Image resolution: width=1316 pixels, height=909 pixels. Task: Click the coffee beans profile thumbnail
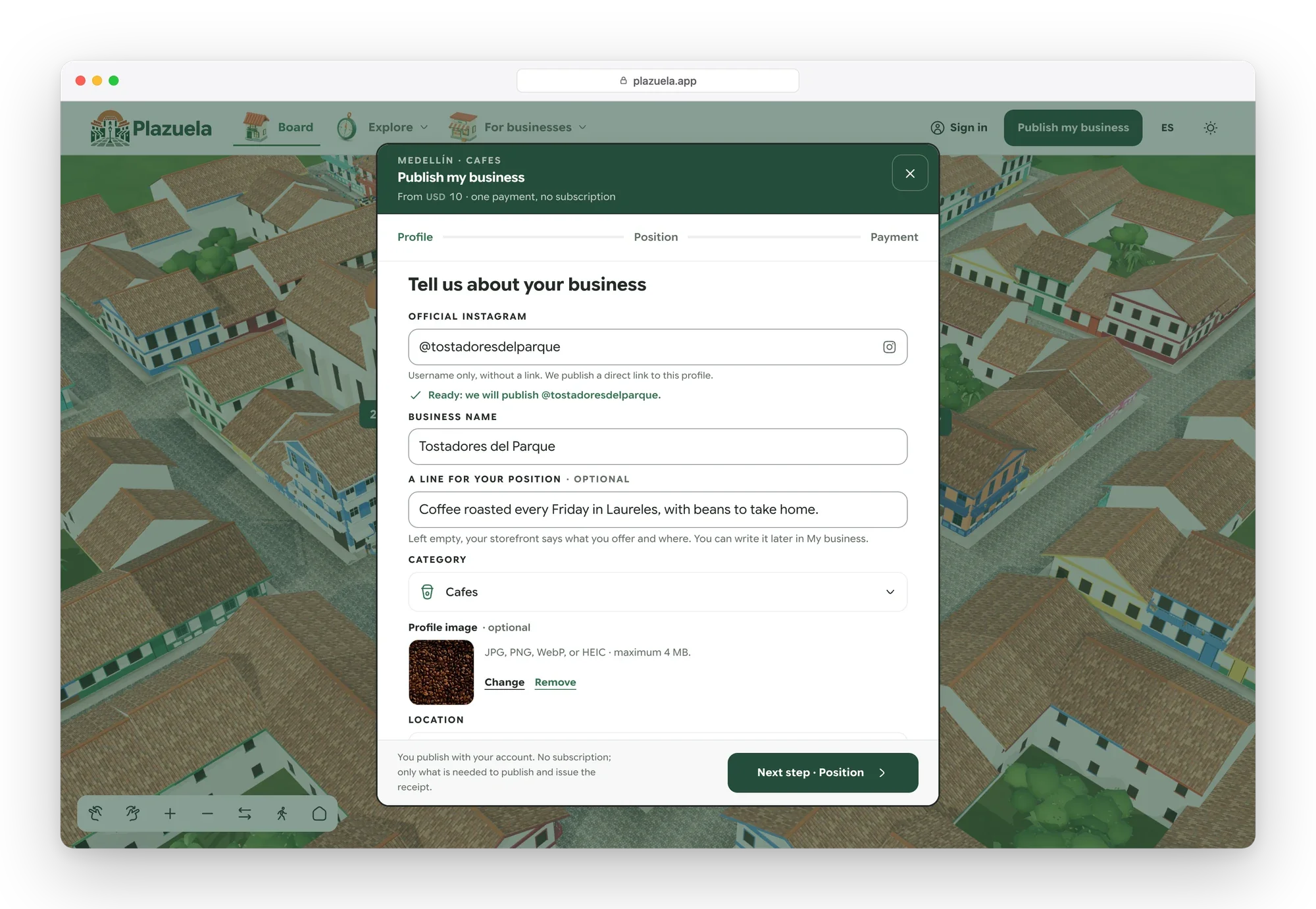(442, 672)
